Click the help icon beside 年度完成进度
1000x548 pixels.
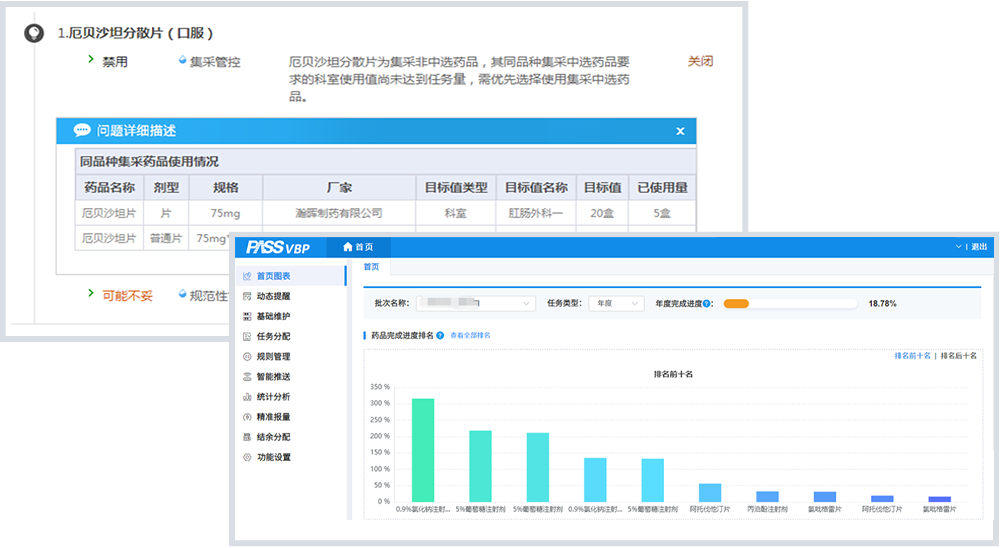708,303
